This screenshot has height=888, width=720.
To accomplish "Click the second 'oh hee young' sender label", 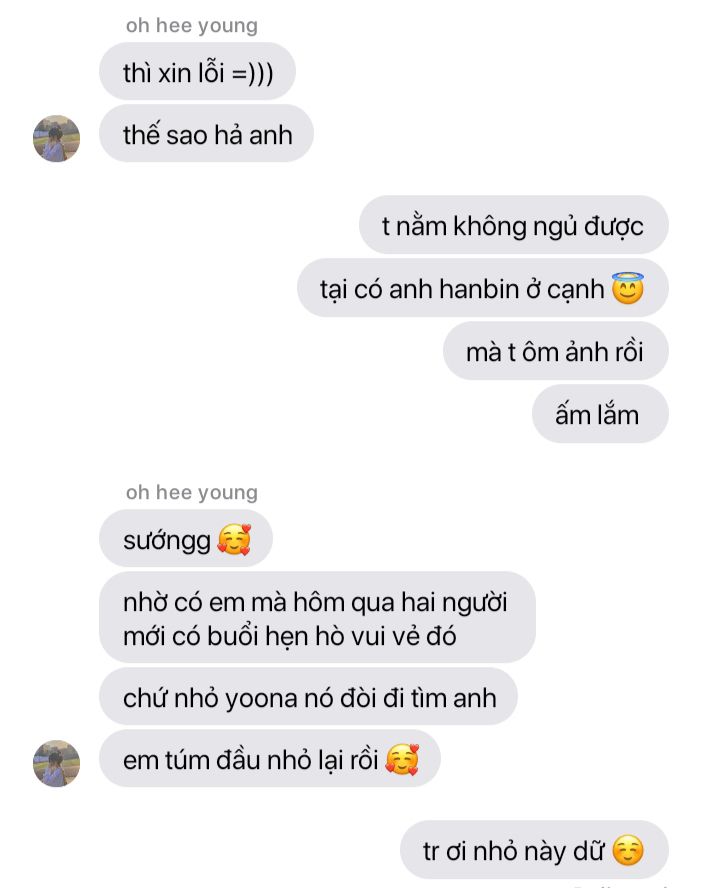I will [191, 493].
